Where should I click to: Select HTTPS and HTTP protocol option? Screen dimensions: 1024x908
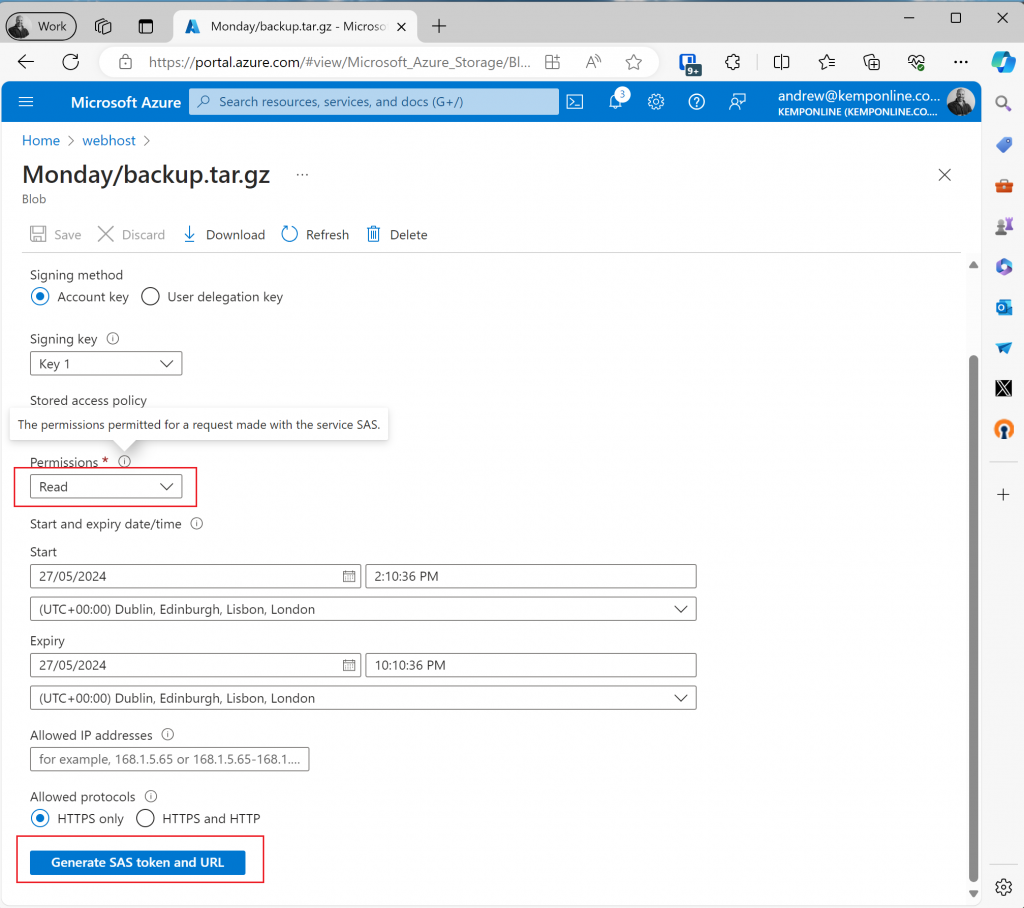pyautogui.click(x=145, y=819)
